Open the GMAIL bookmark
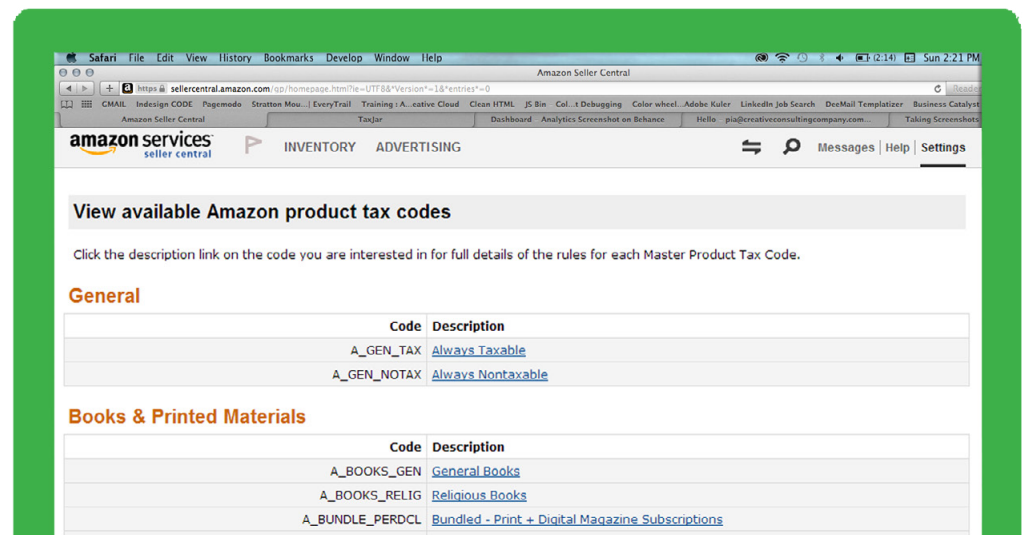 pyautogui.click(x=113, y=104)
